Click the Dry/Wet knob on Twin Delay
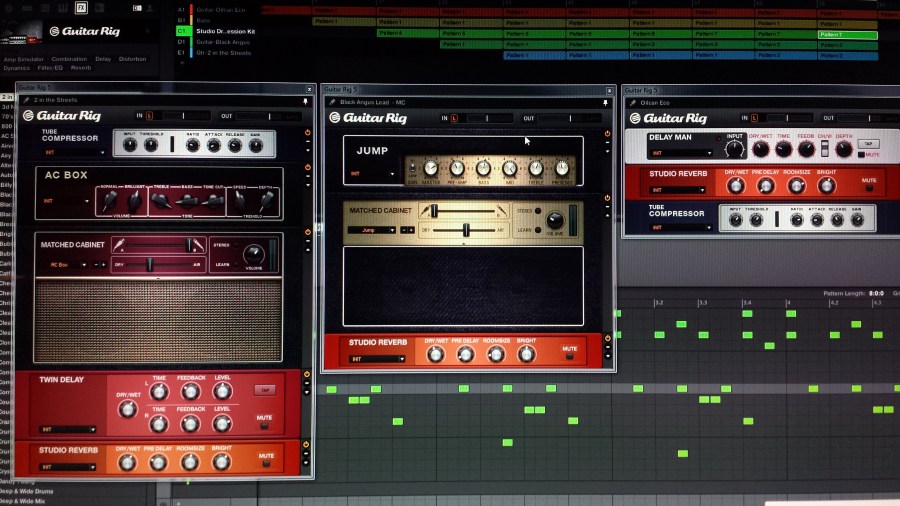This screenshot has height=506, width=900. [127, 408]
